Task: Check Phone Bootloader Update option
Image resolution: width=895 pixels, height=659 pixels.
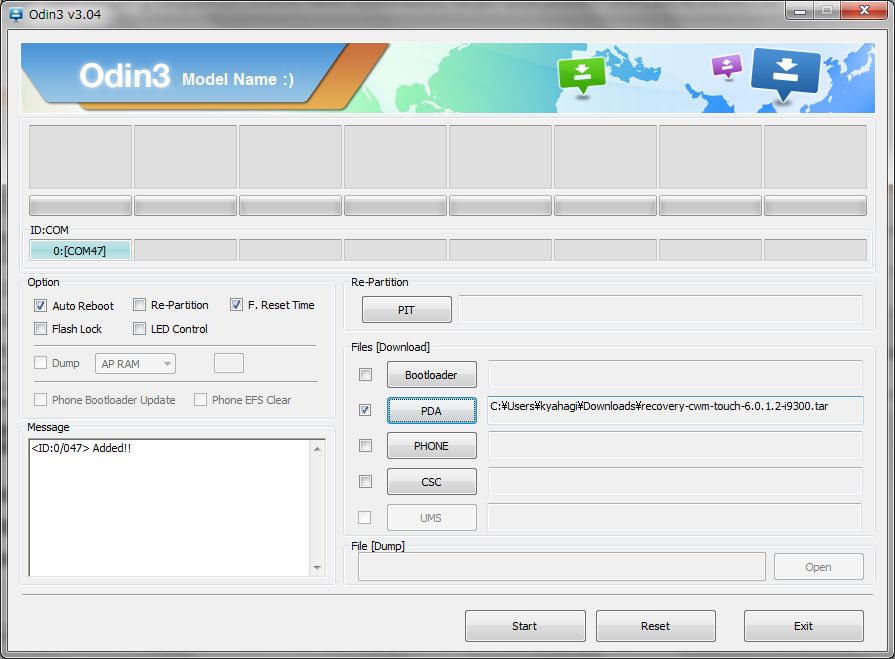Action: (40, 399)
